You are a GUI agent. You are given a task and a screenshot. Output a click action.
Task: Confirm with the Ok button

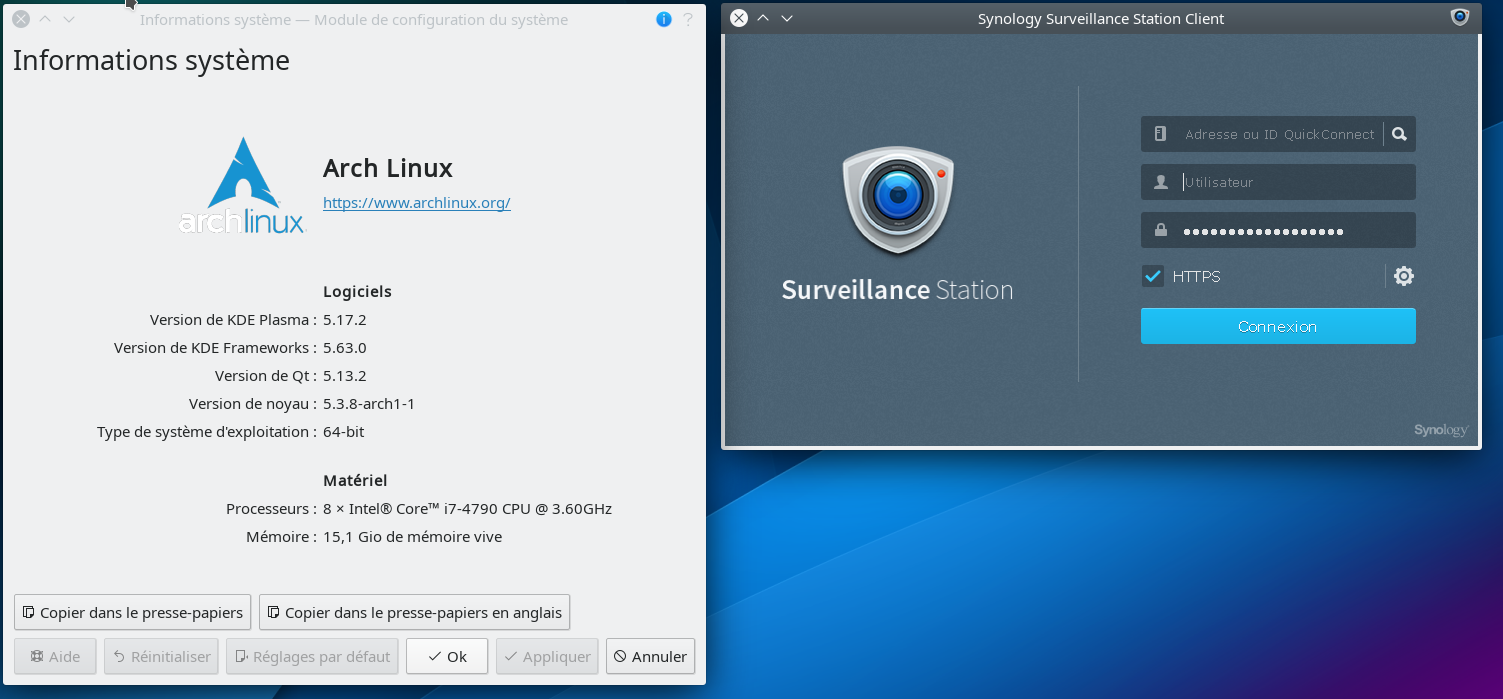[447, 656]
